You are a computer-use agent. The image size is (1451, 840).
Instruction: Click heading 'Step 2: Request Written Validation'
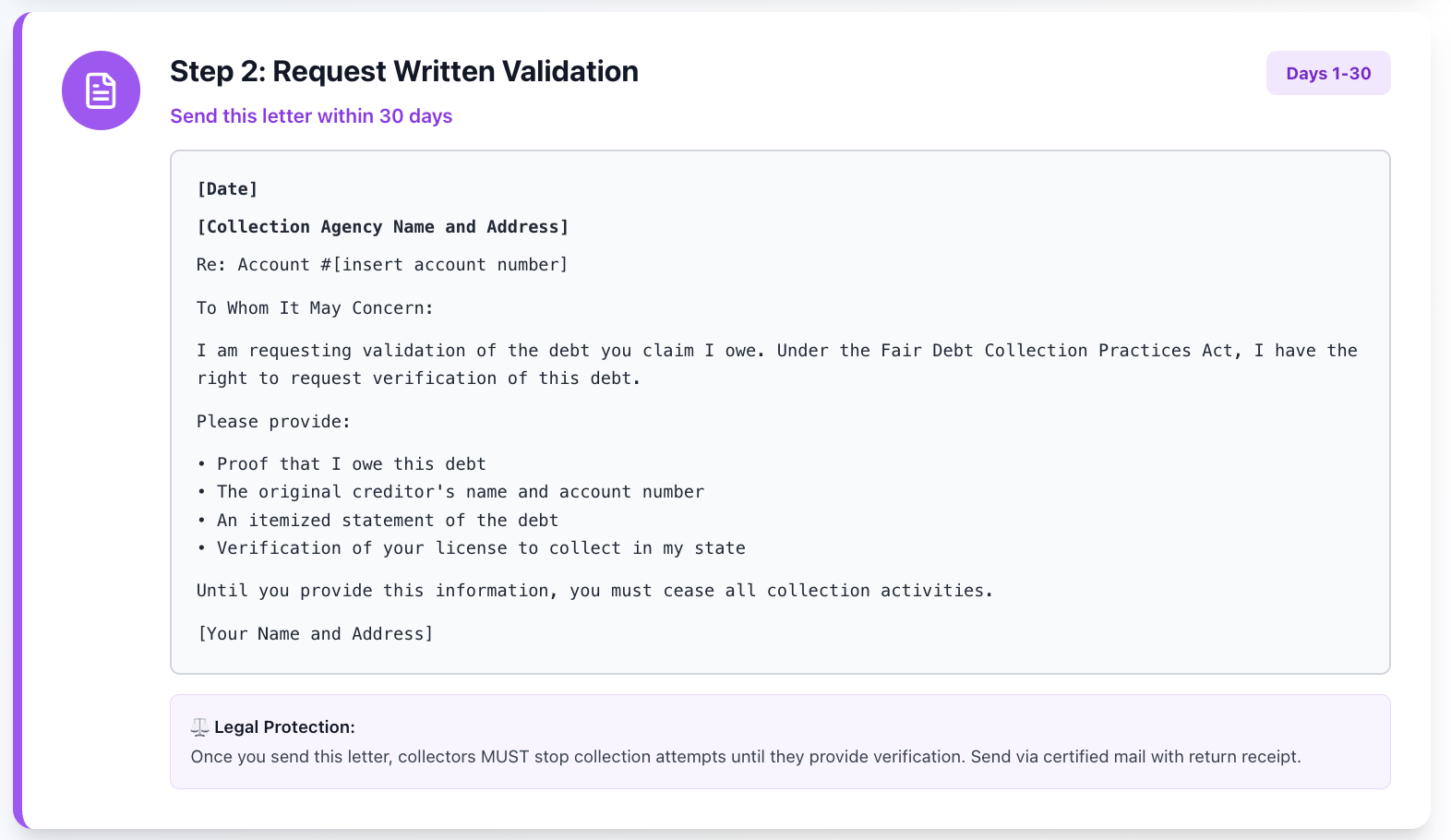pos(404,71)
